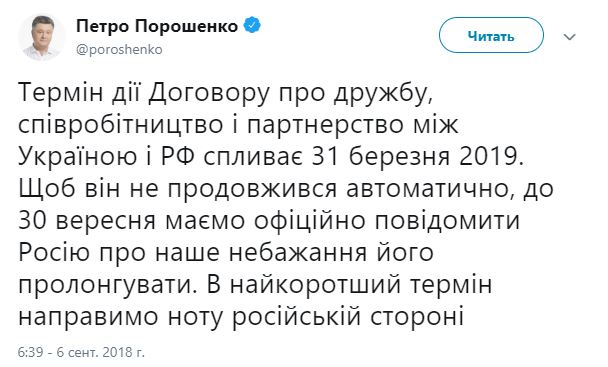Click the first tweet line starting with Термін дії
The height and width of the screenshot is (367, 608).
(225, 94)
